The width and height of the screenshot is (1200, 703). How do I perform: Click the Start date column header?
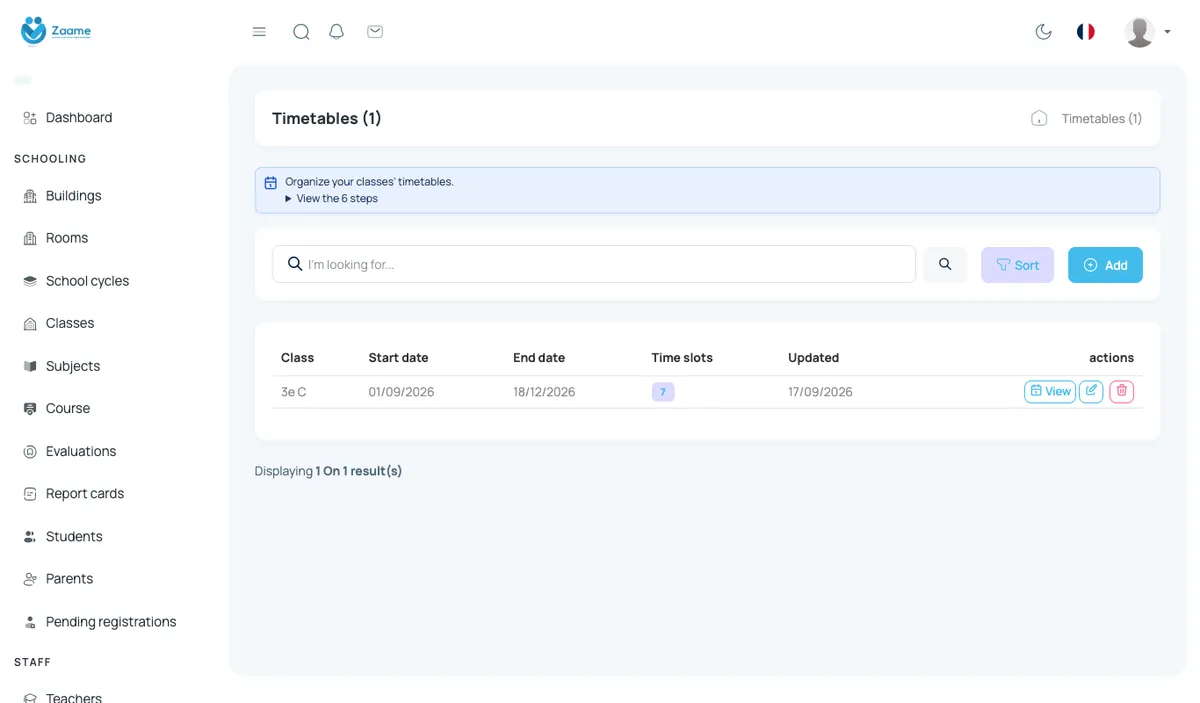click(x=398, y=358)
